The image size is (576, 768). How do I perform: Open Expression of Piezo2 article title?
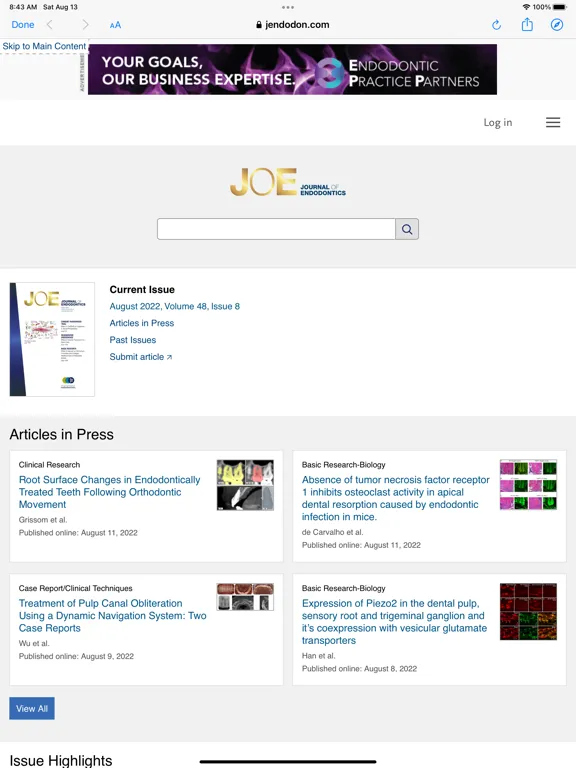click(394, 622)
